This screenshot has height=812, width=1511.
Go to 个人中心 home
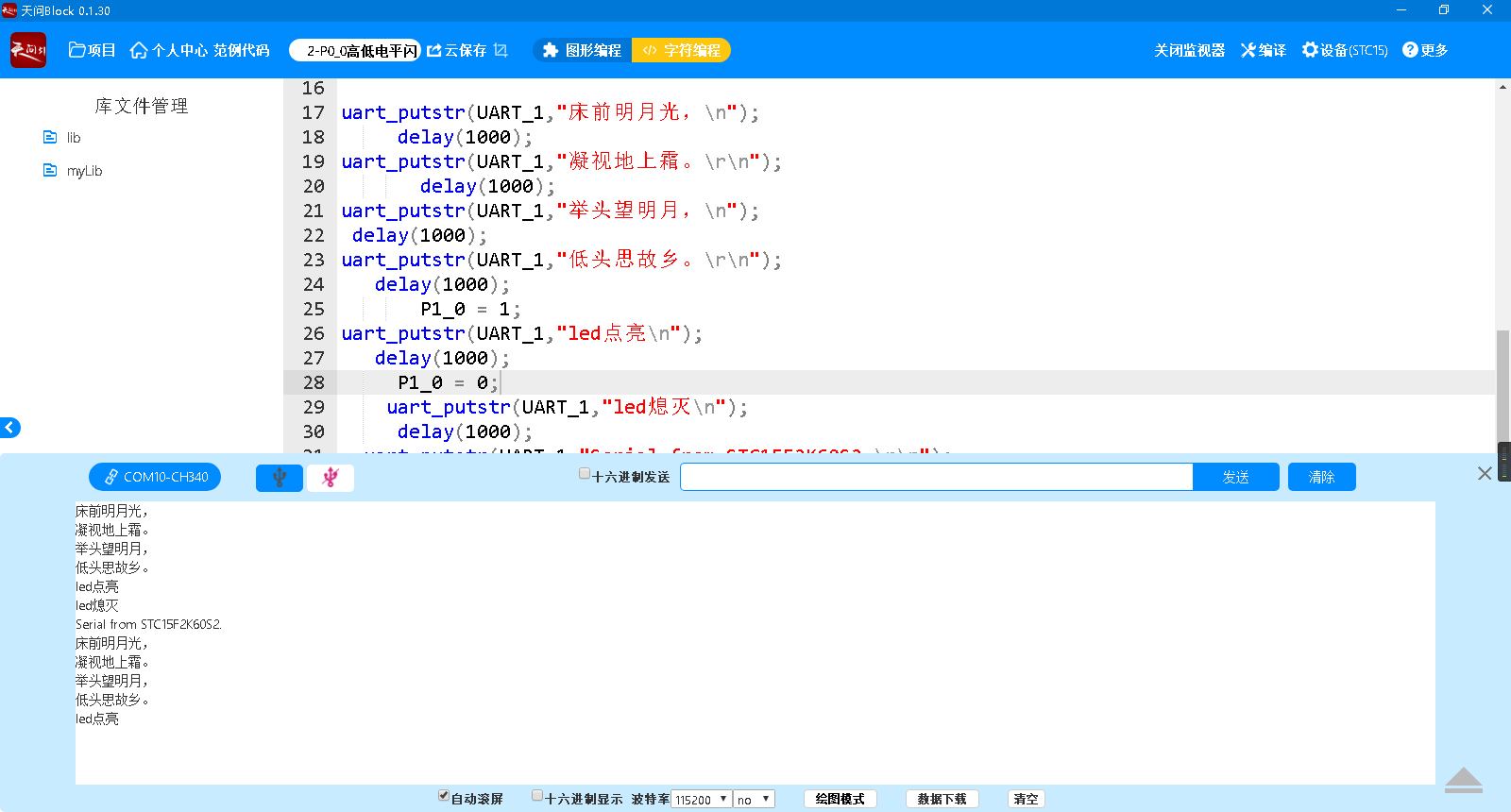(x=169, y=50)
